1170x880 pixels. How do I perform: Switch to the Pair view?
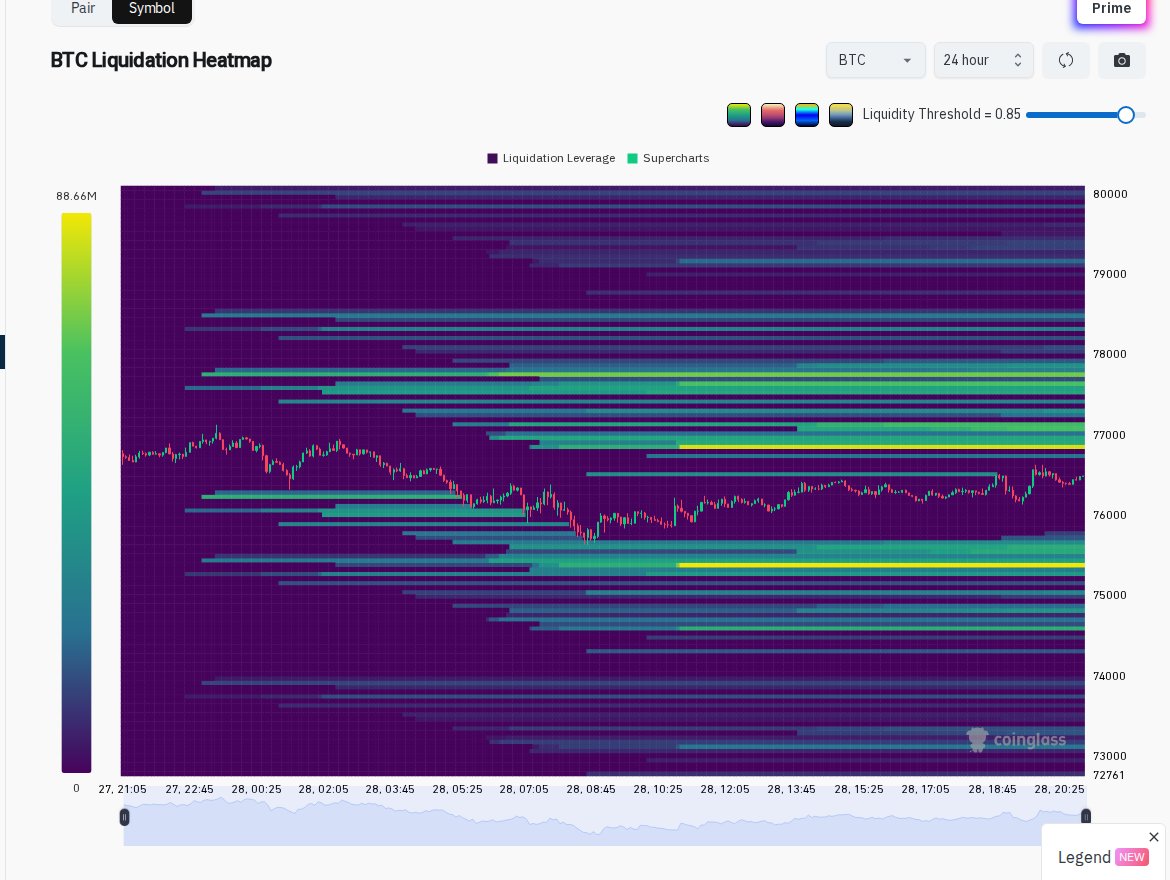tap(83, 8)
